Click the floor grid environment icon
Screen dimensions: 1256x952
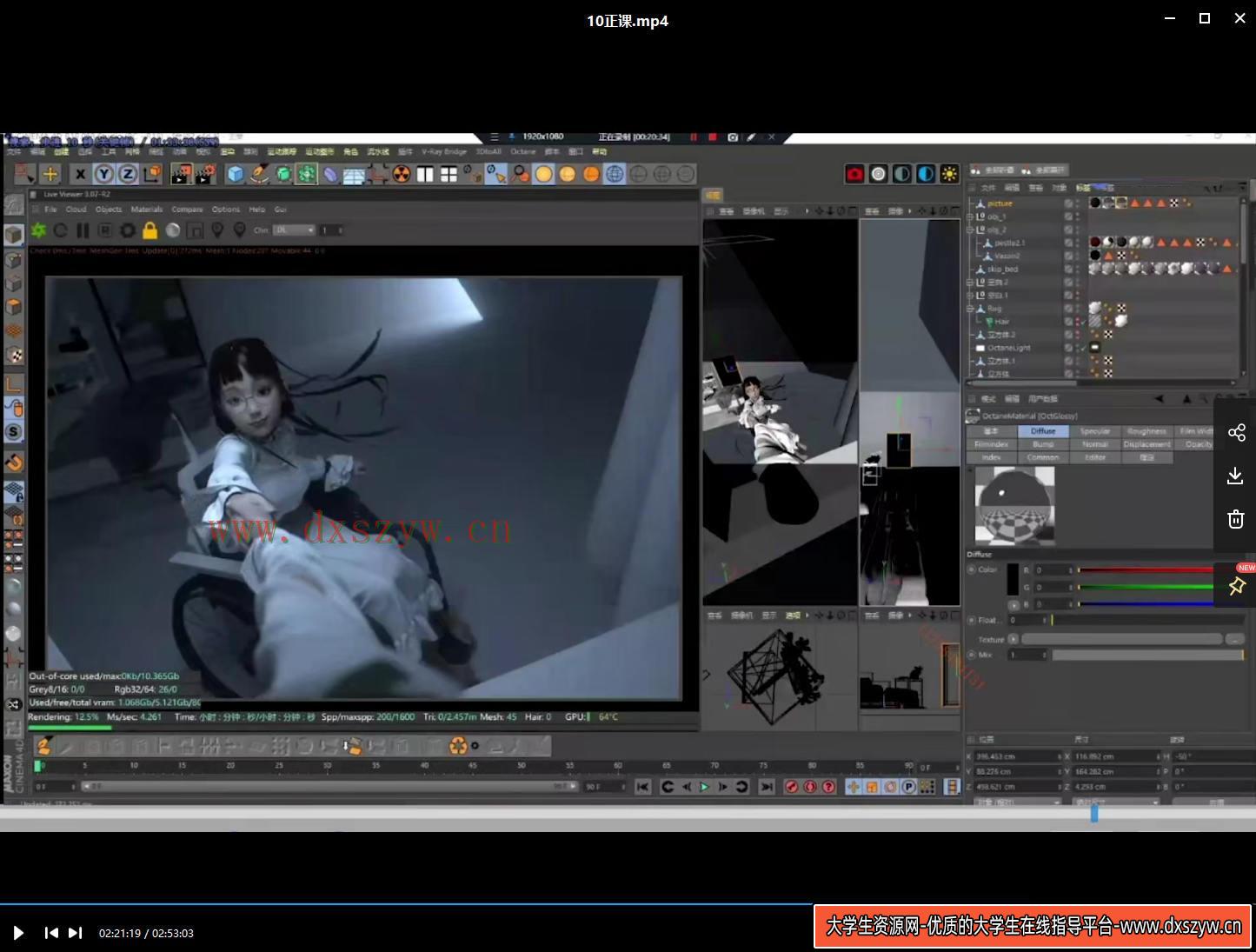(x=354, y=174)
